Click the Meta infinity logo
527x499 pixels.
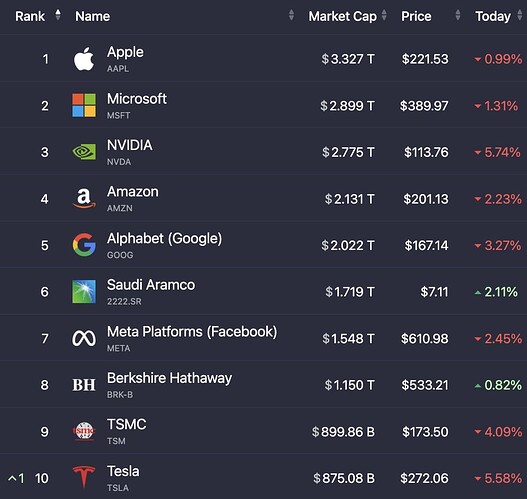click(84, 338)
